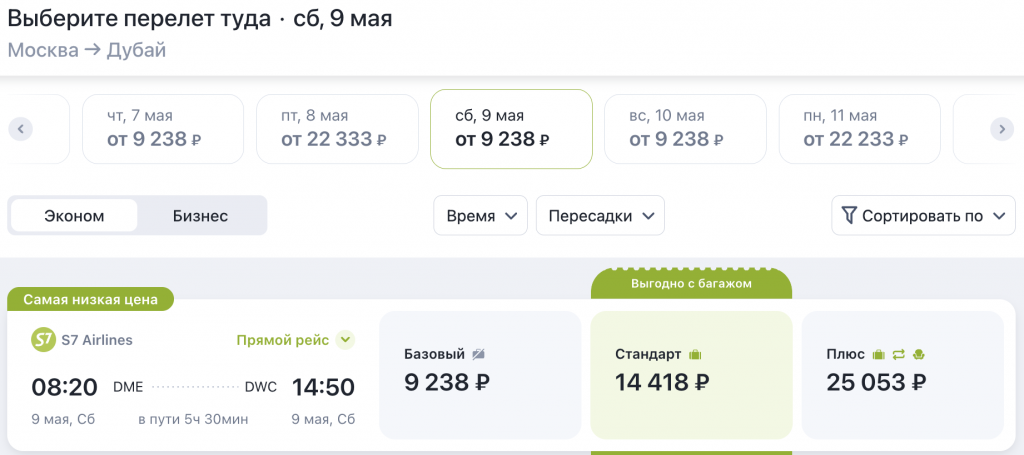Choose the Базовый fare for 9 238 ₽

click(x=480, y=374)
